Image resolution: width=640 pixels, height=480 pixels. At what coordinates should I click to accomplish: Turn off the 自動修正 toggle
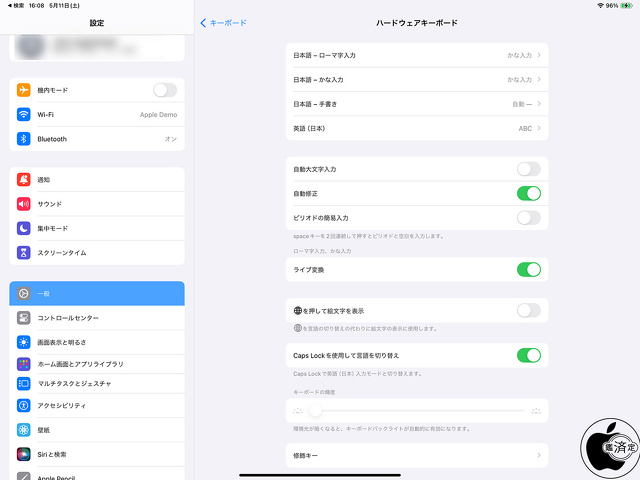[528, 193]
